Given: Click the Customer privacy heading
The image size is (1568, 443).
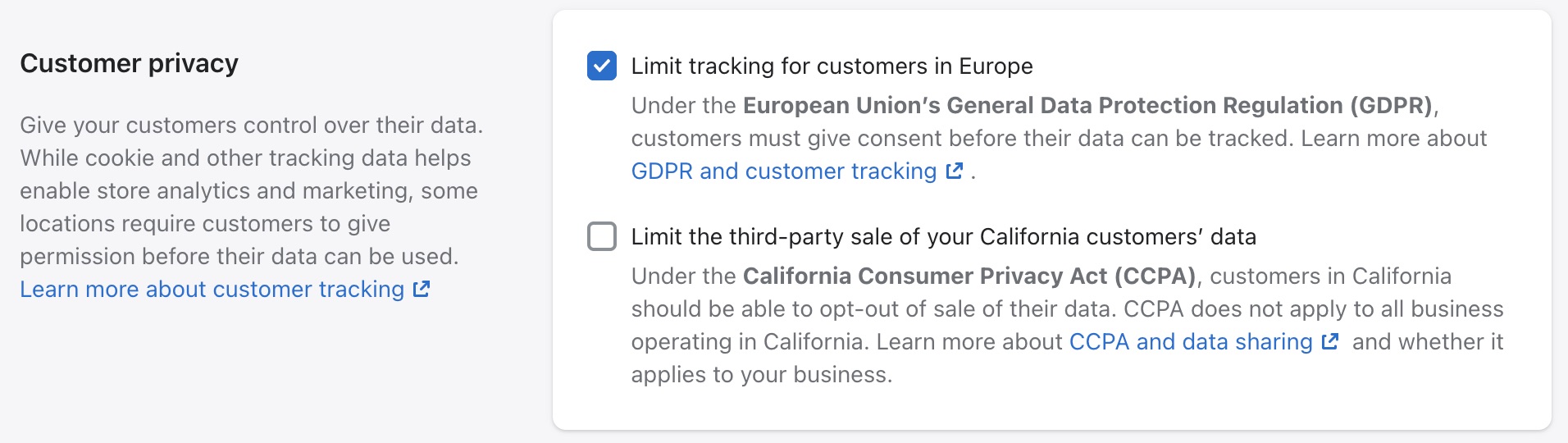Looking at the screenshot, I should (129, 63).
